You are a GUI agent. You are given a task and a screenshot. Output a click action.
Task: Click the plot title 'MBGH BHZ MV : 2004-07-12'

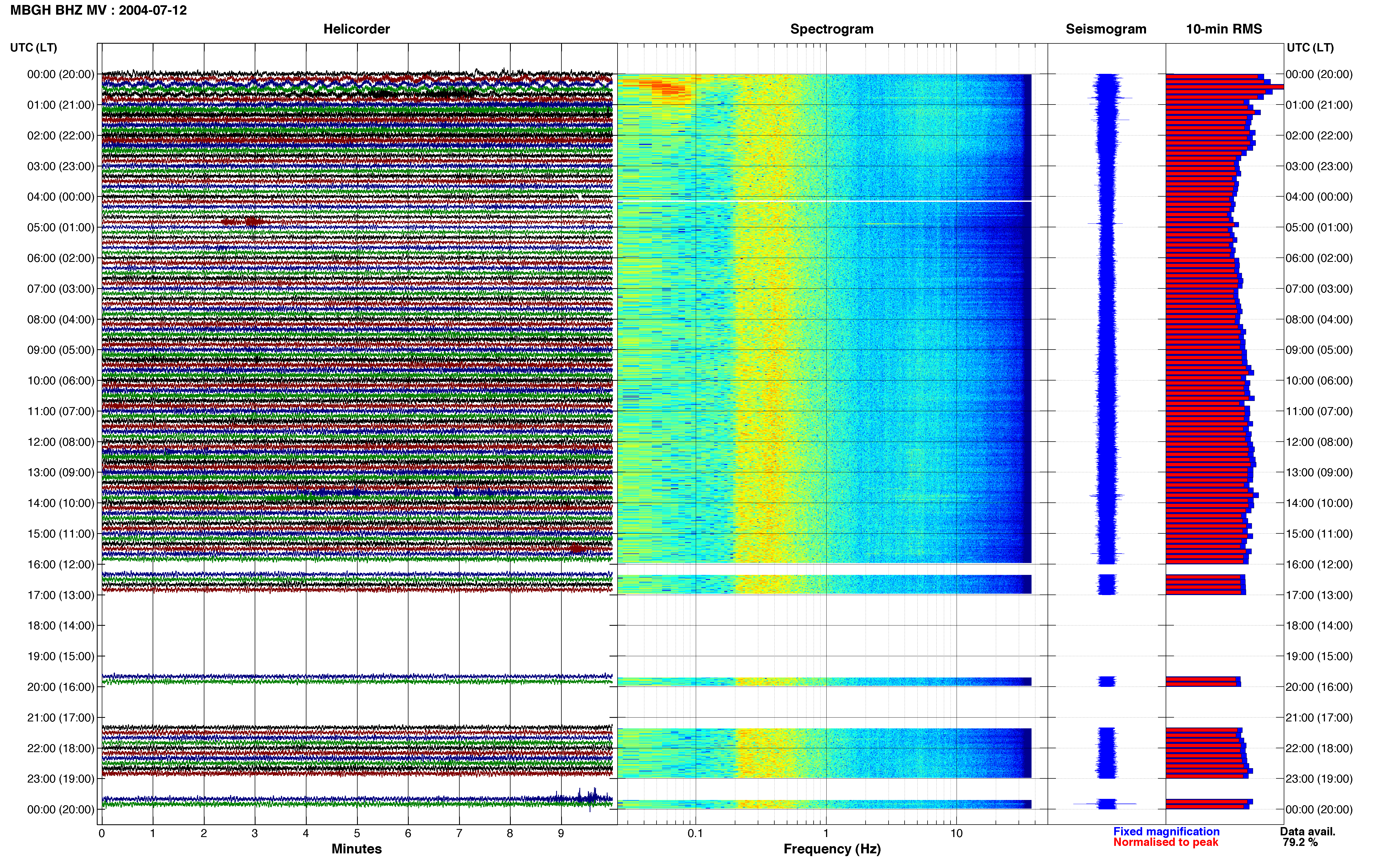(99, 10)
